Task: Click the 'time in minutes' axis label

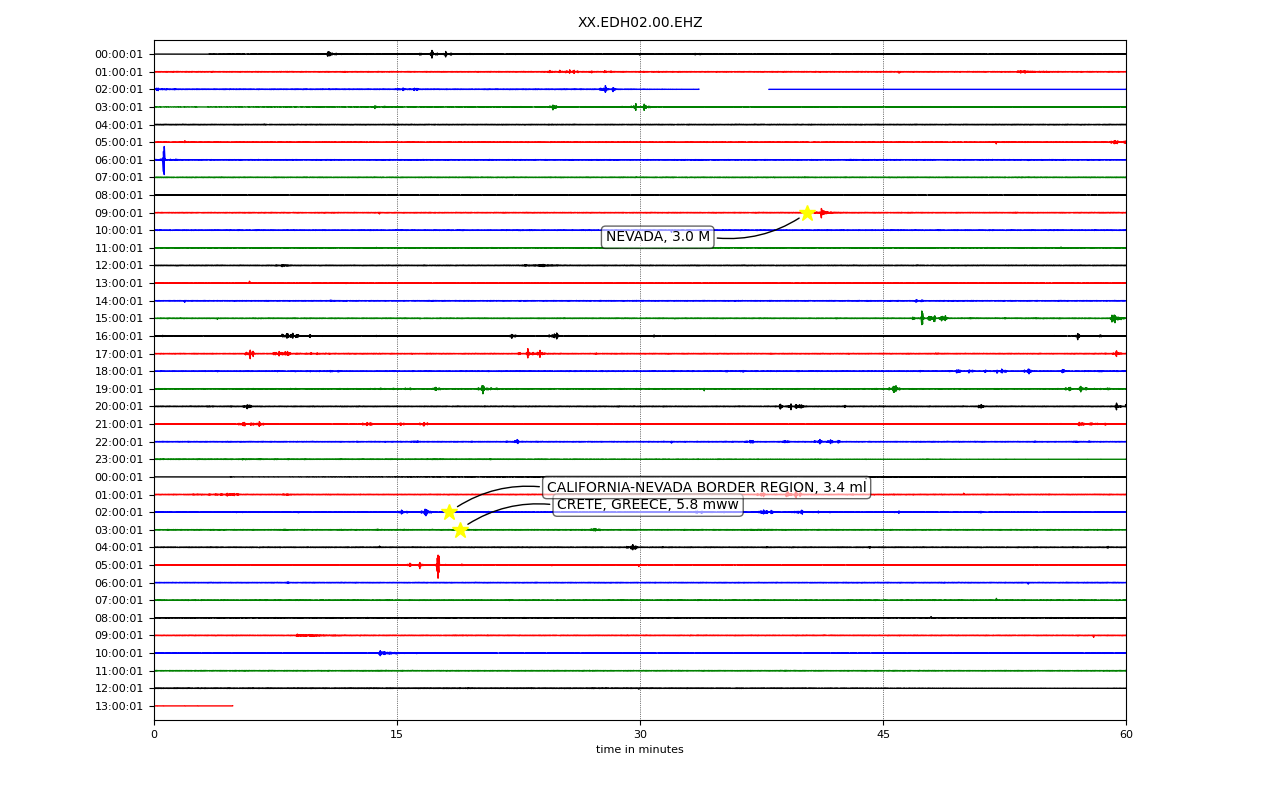Action: [x=640, y=750]
